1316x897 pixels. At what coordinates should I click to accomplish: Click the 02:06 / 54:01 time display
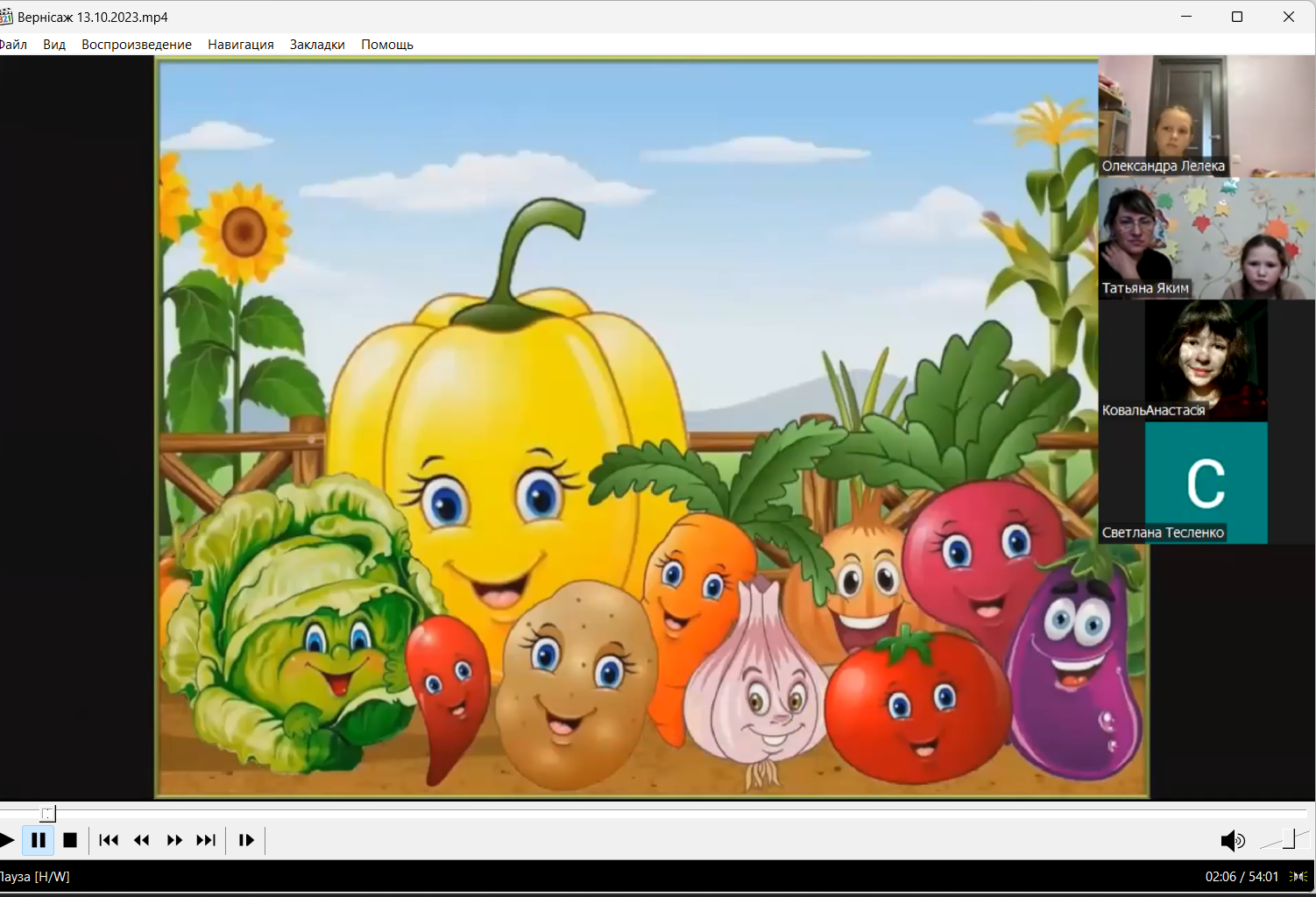click(x=1242, y=877)
